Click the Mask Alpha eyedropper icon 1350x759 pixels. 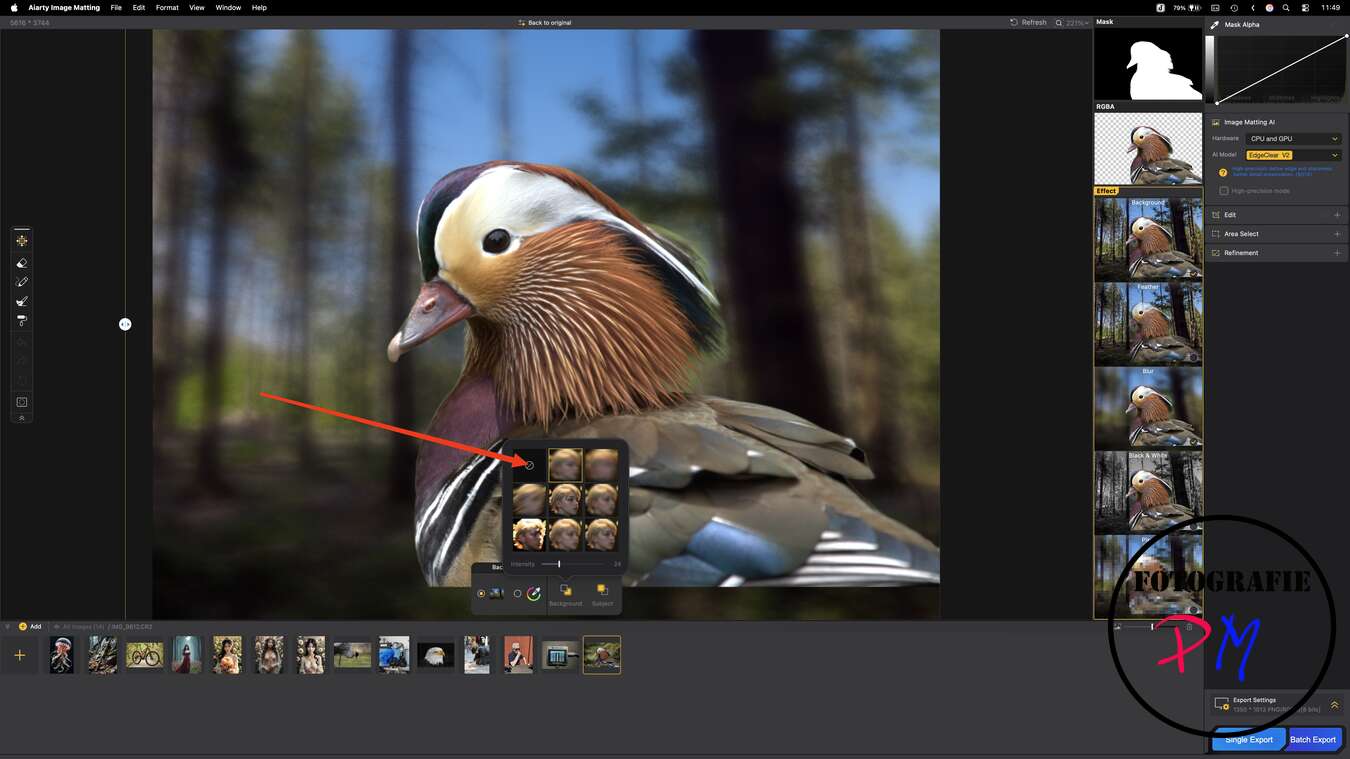tap(1215, 25)
